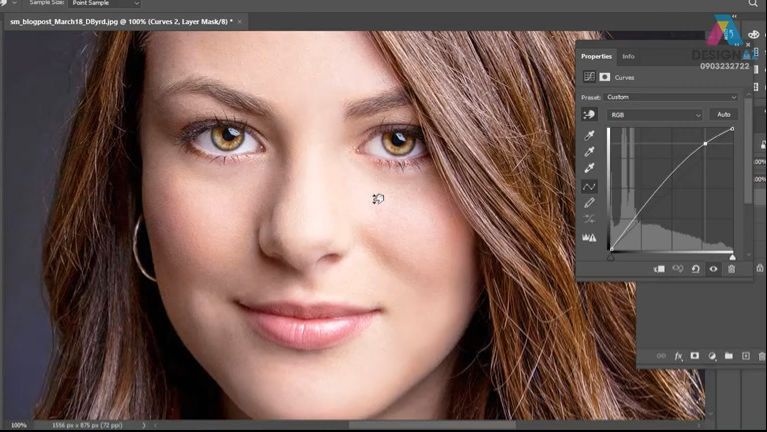Switch to the Info tab
Screen dimensions: 767x432
[628, 56]
